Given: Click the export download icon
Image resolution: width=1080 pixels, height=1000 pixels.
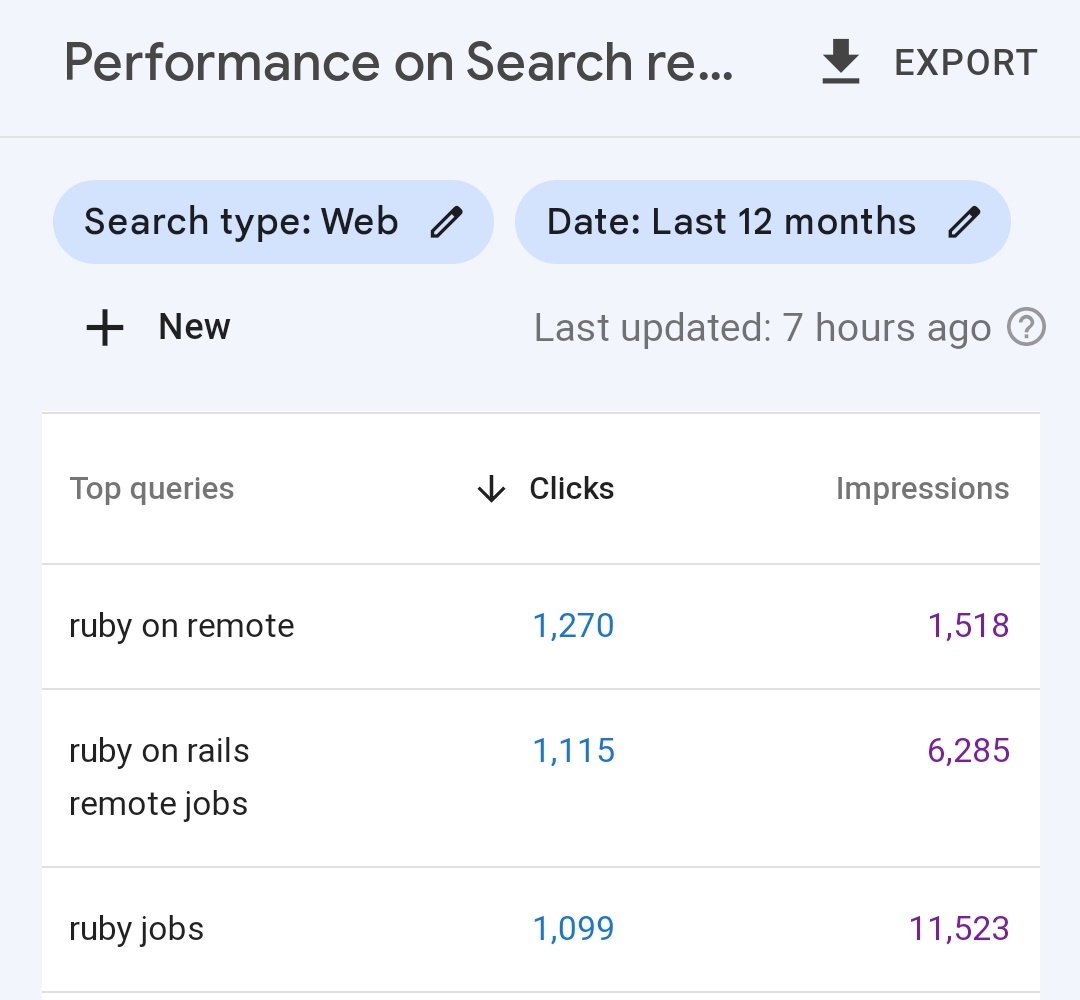Looking at the screenshot, I should click(841, 62).
